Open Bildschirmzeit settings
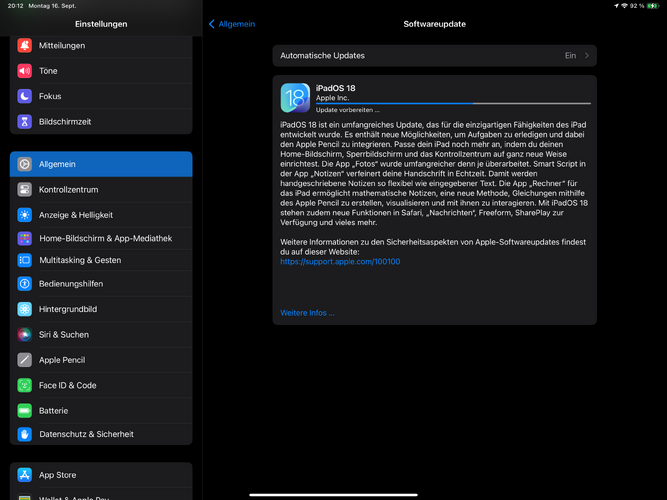Image resolution: width=667 pixels, height=500 pixels. 101,122
